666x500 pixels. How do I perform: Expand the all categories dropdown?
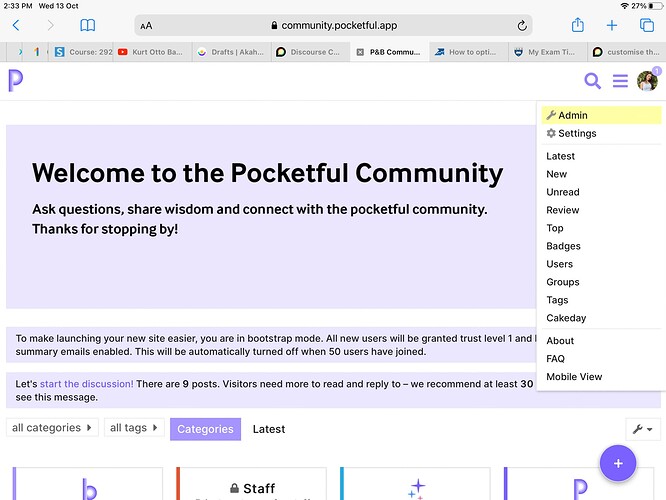(52, 428)
